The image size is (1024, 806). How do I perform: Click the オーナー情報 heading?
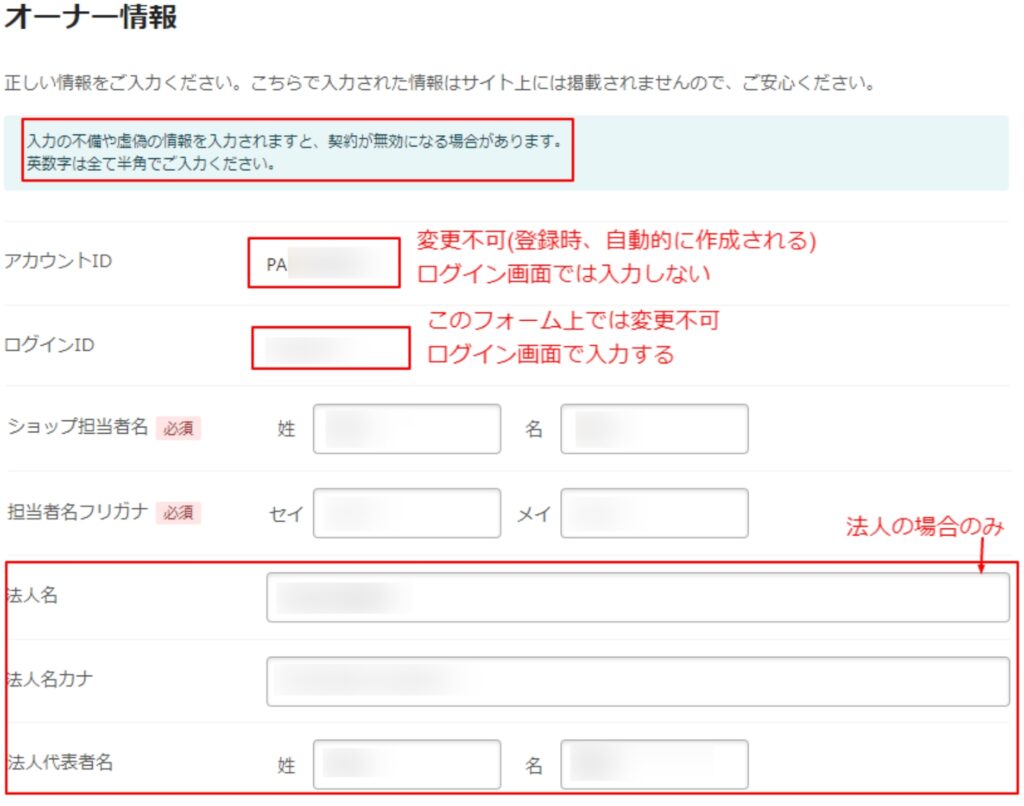click(x=91, y=18)
